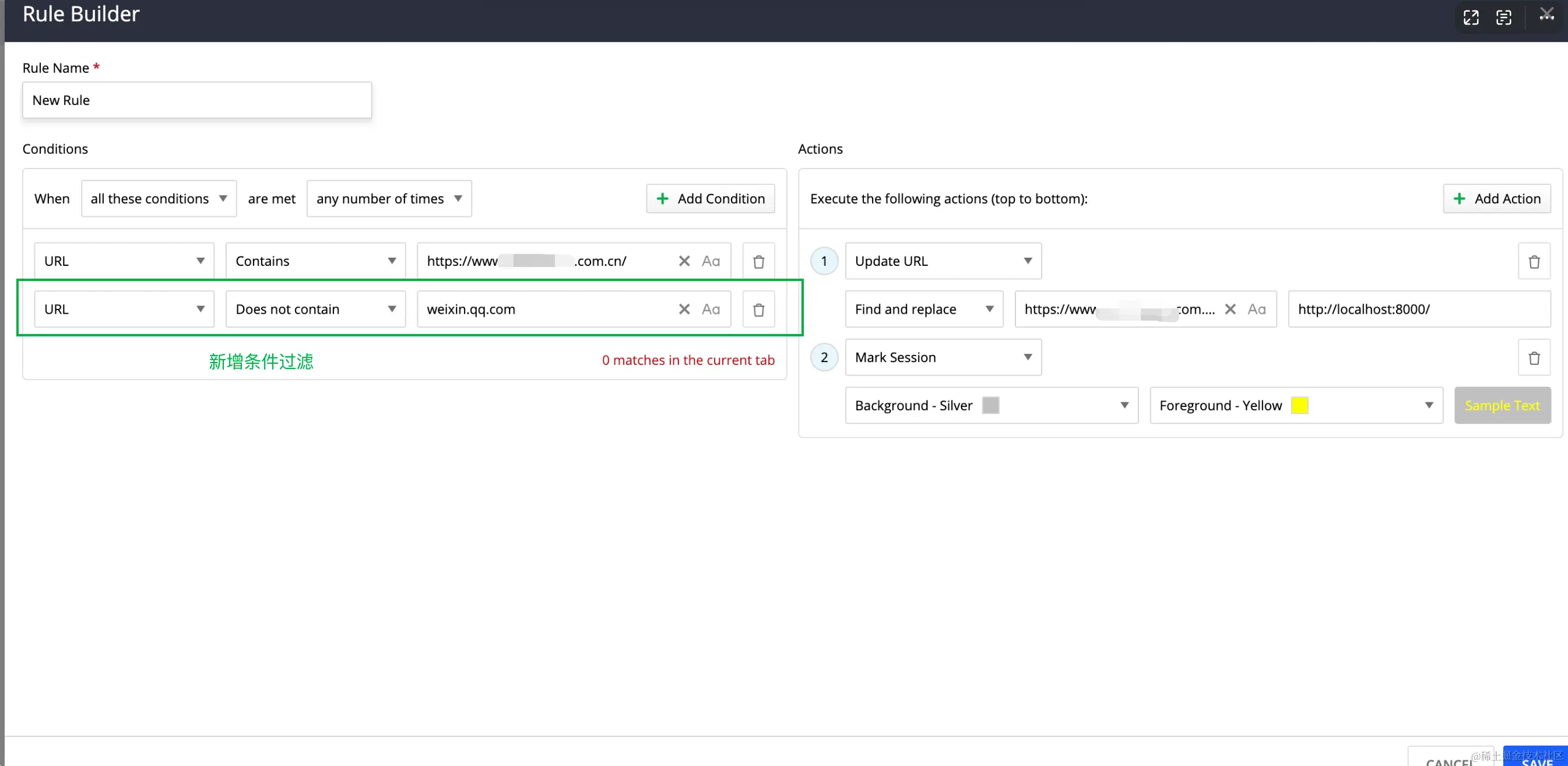Open the 'all these conditions' dropdown
Viewport: 1568px width, 766px height.
159,199
